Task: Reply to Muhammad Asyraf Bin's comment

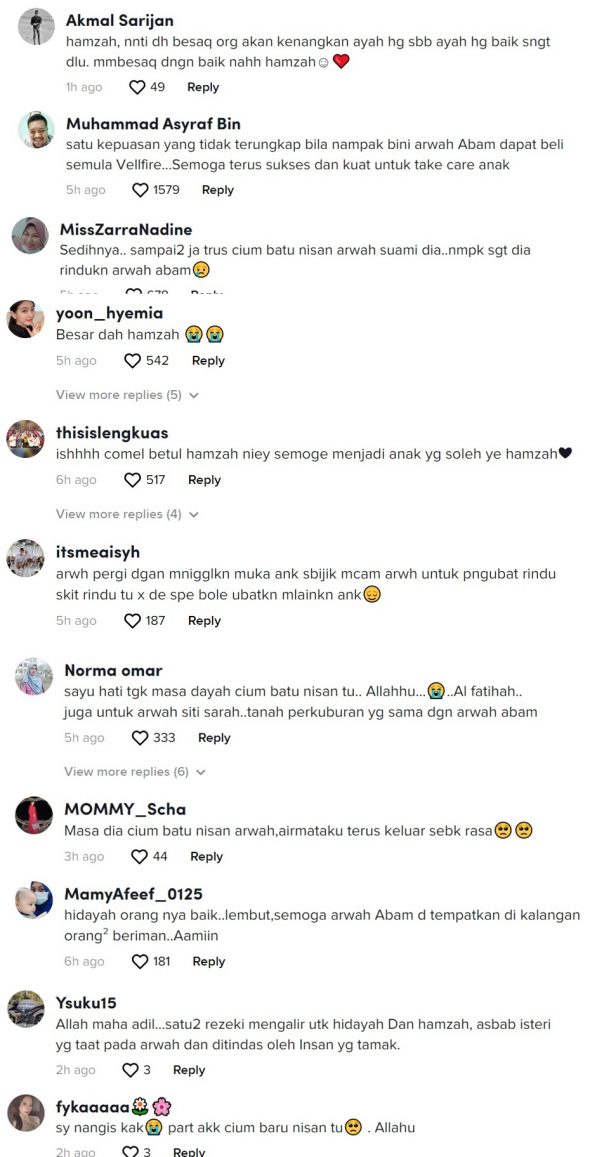Action: (x=218, y=190)
